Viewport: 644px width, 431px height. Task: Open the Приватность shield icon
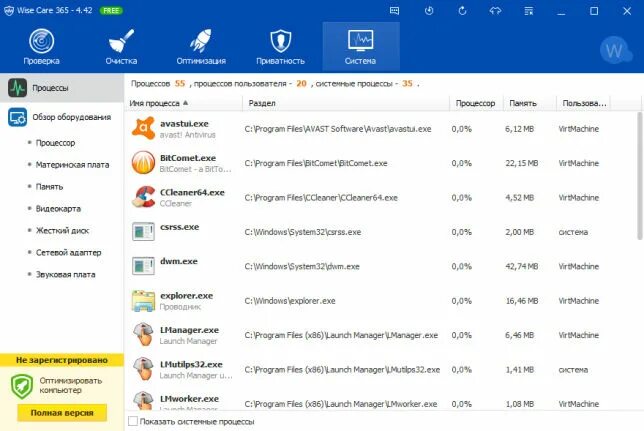(281, 41)
